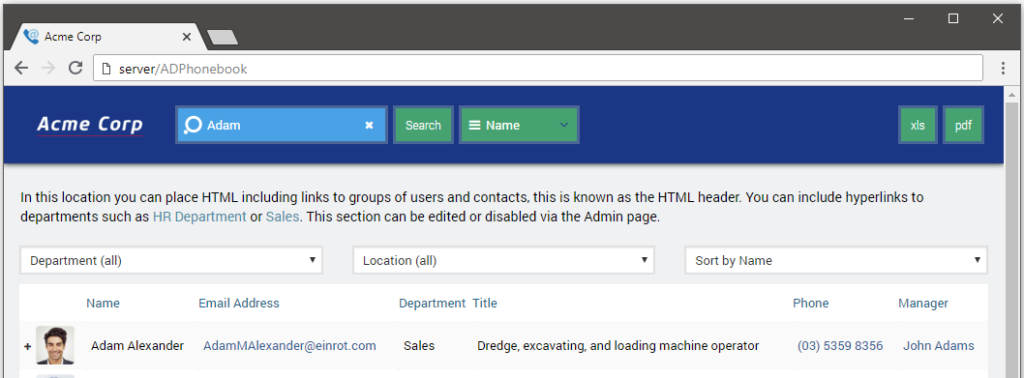Select the Acme Corp tab
The width and height of the screenshot is (1024, 378).
108,37
